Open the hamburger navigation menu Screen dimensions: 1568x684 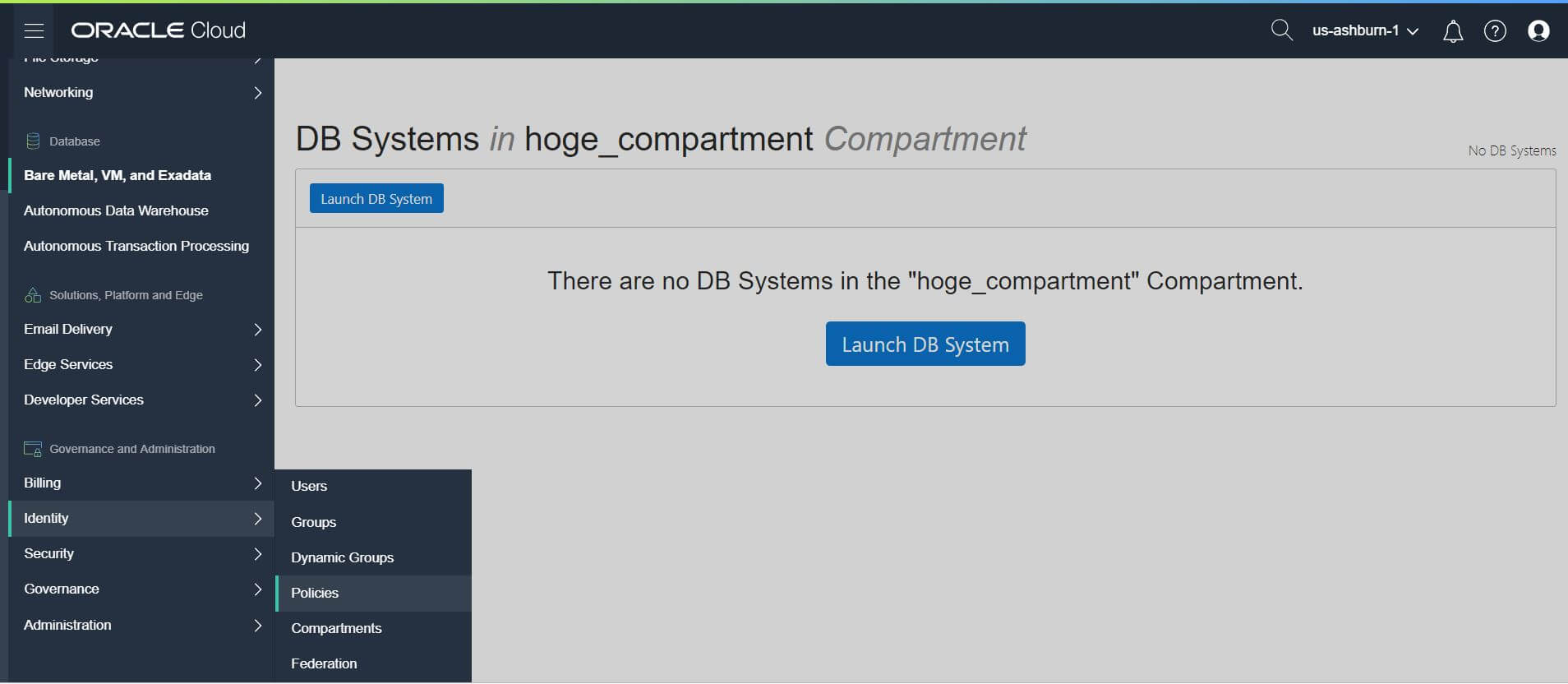point(34,31)
